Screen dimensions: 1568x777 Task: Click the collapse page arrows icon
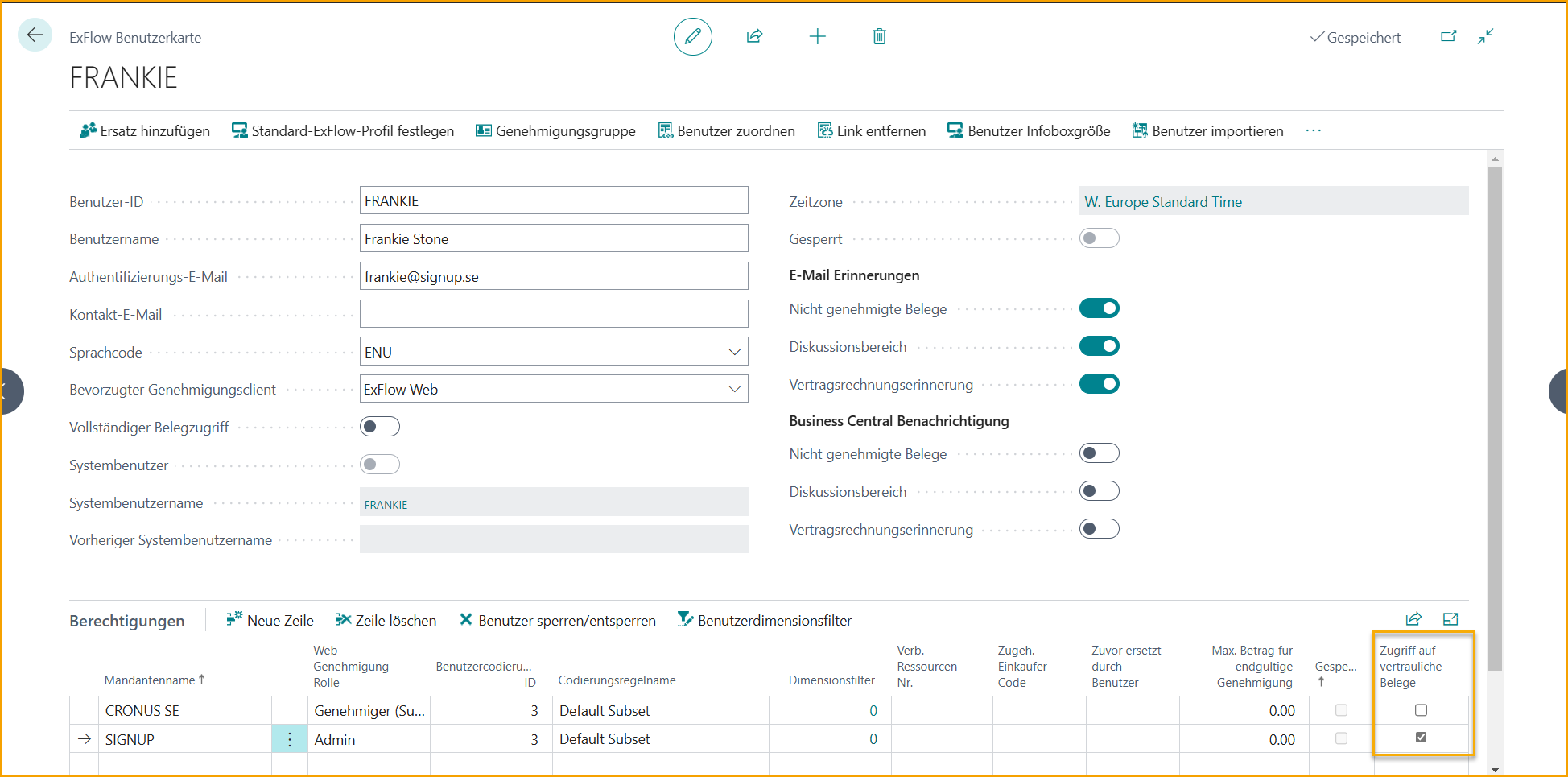(1485, 36)
